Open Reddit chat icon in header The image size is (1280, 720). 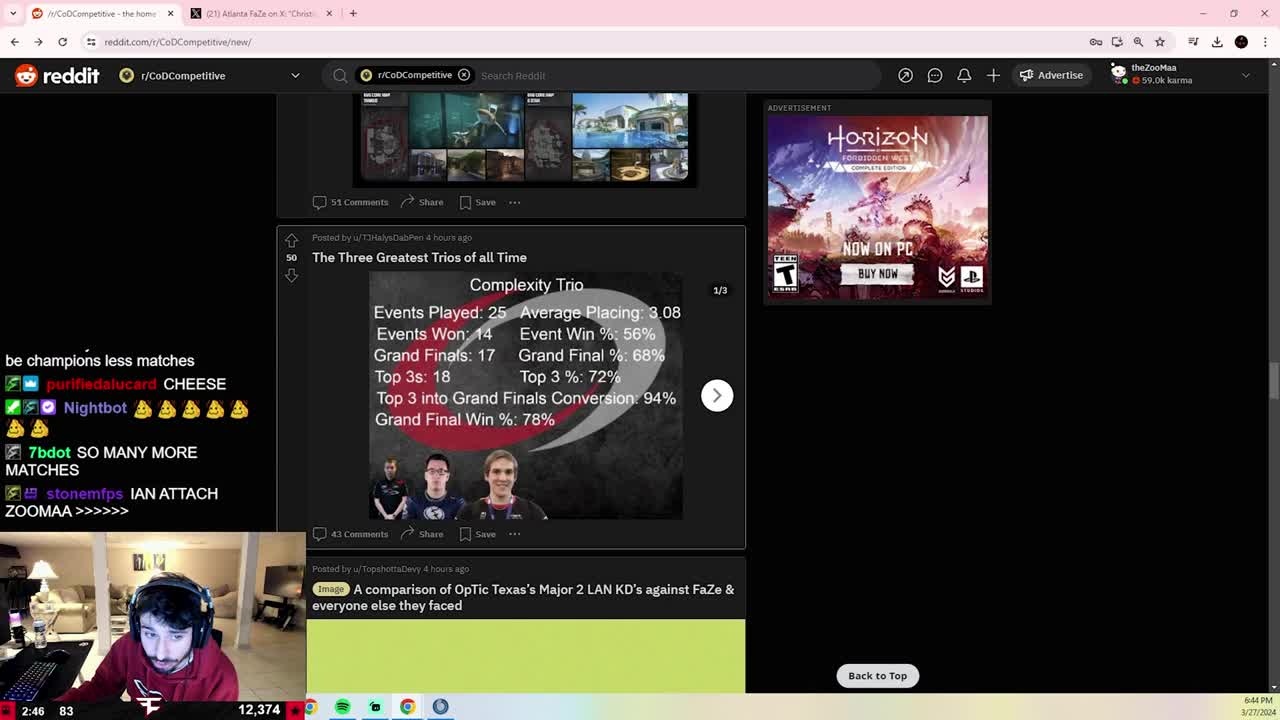[x=935, y=75]
